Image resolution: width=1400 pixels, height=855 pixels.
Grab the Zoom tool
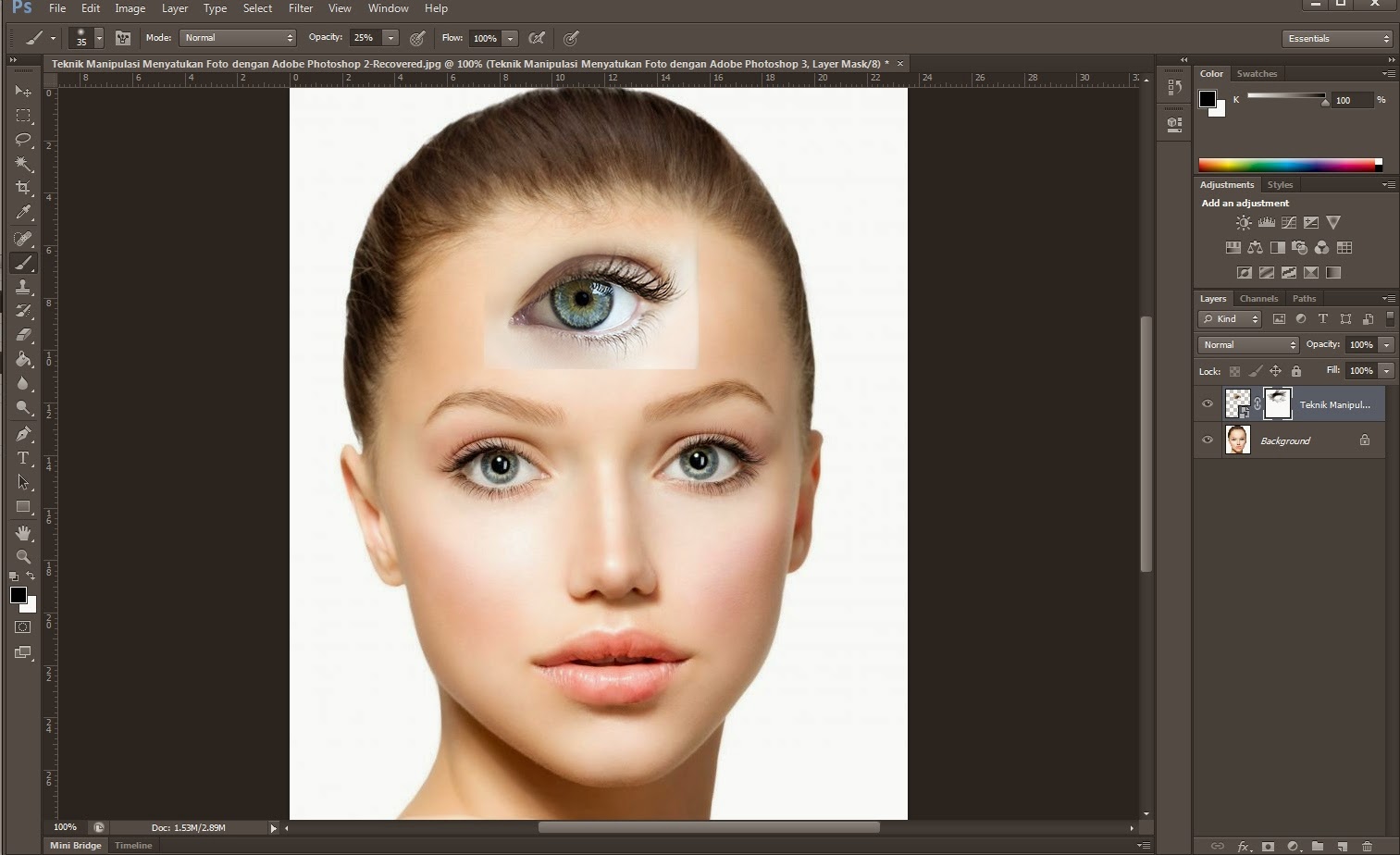pos(22,556)
